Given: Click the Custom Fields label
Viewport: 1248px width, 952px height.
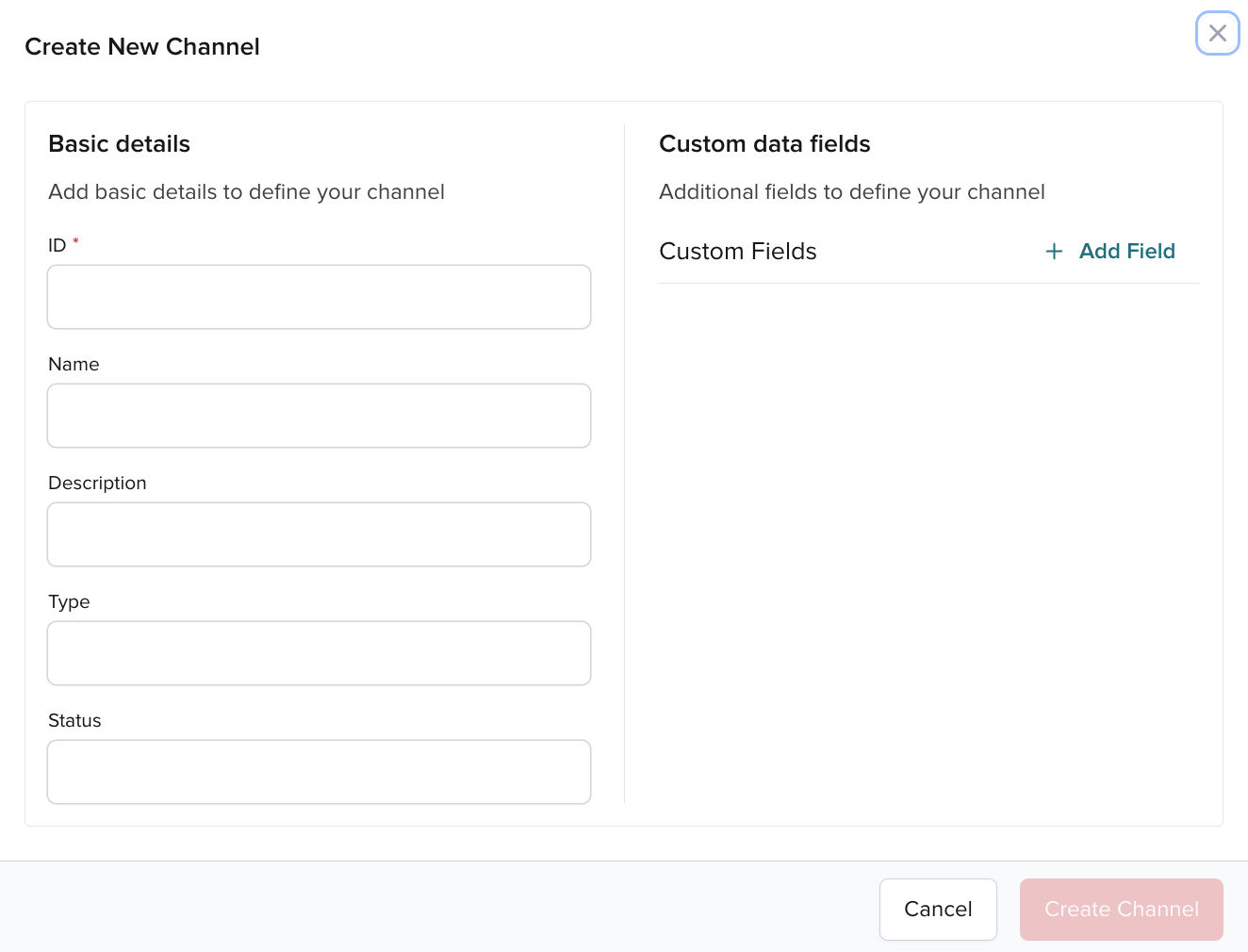Looking at the screenshot, I should click(x=738, y=251).
